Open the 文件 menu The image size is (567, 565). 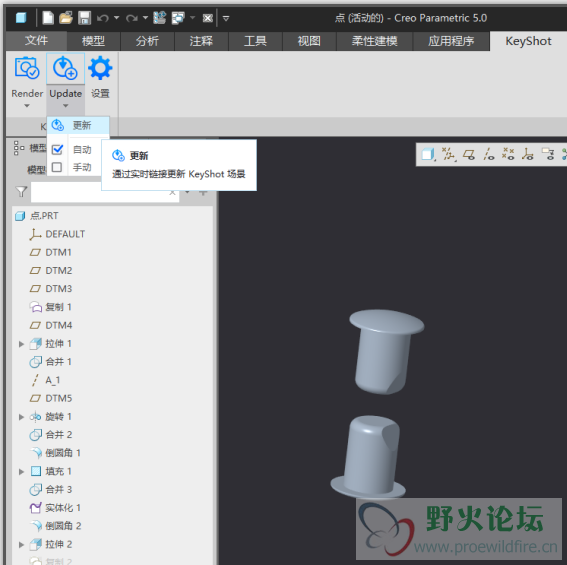[36, 41]
